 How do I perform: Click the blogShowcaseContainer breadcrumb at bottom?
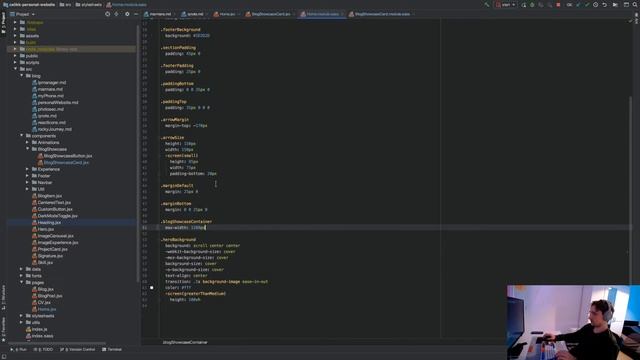click(x=185, y=342)
